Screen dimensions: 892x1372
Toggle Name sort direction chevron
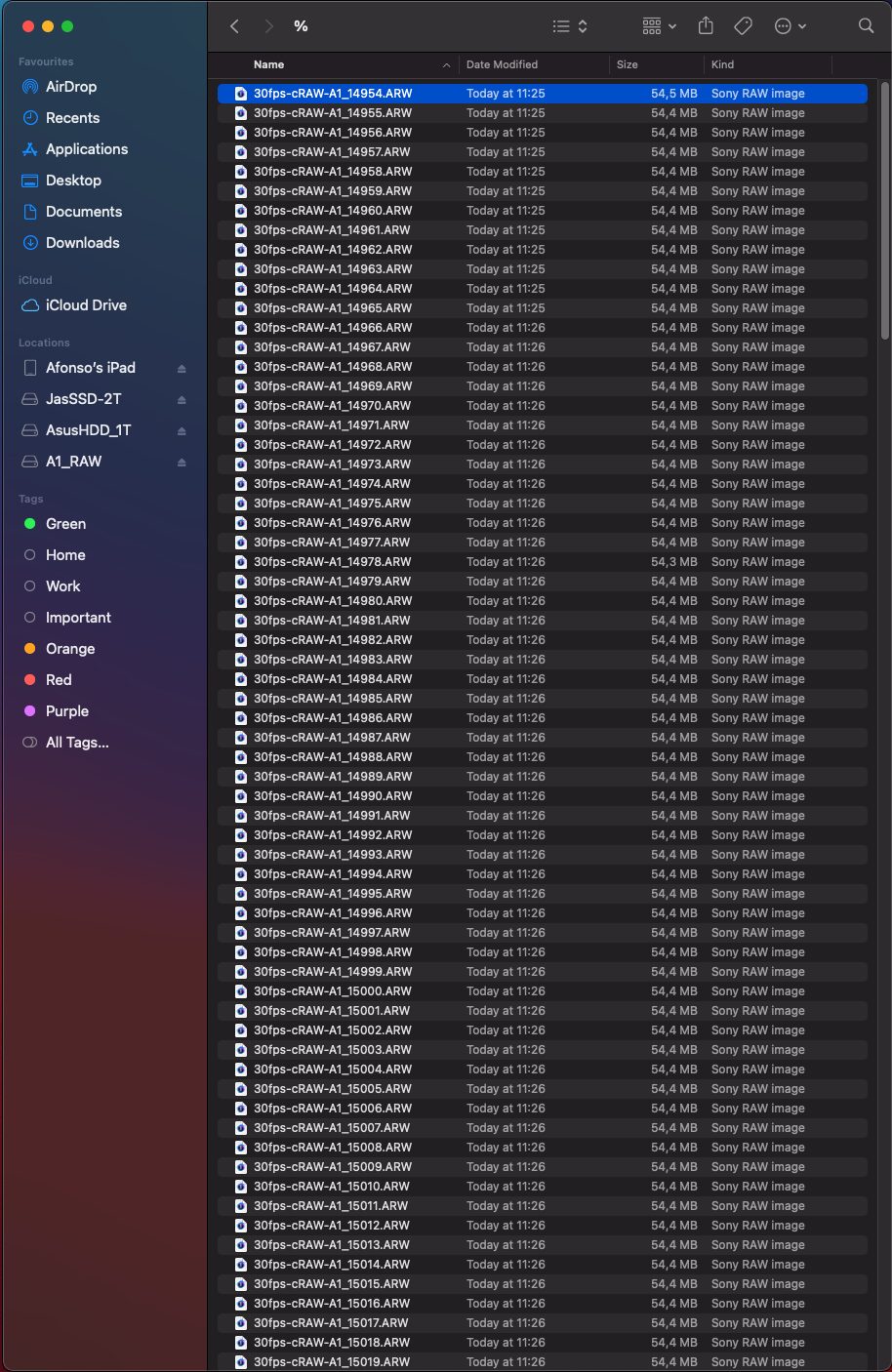[447, 65]
